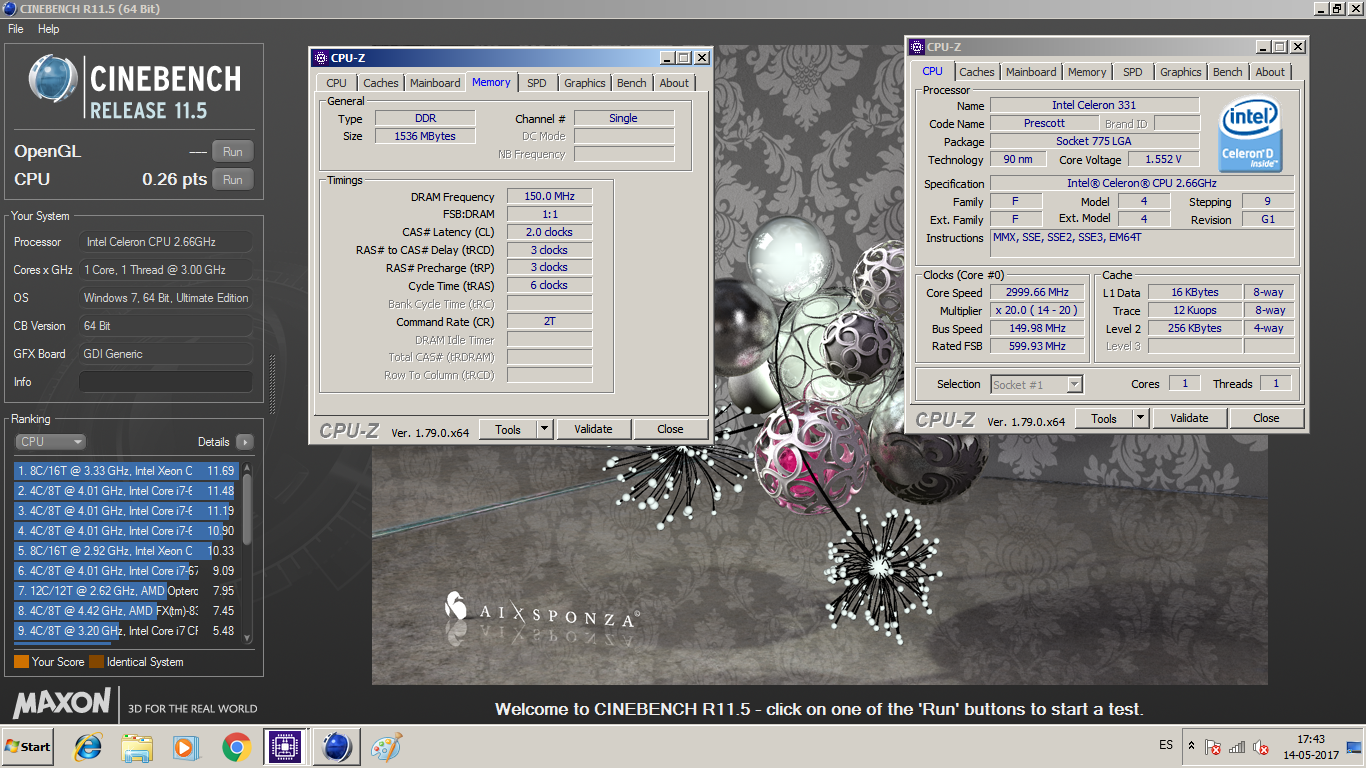Open the Action Center flag icon
Image resolution: width=1366 pixels, height=768 pixels.
coord(1212,747)
